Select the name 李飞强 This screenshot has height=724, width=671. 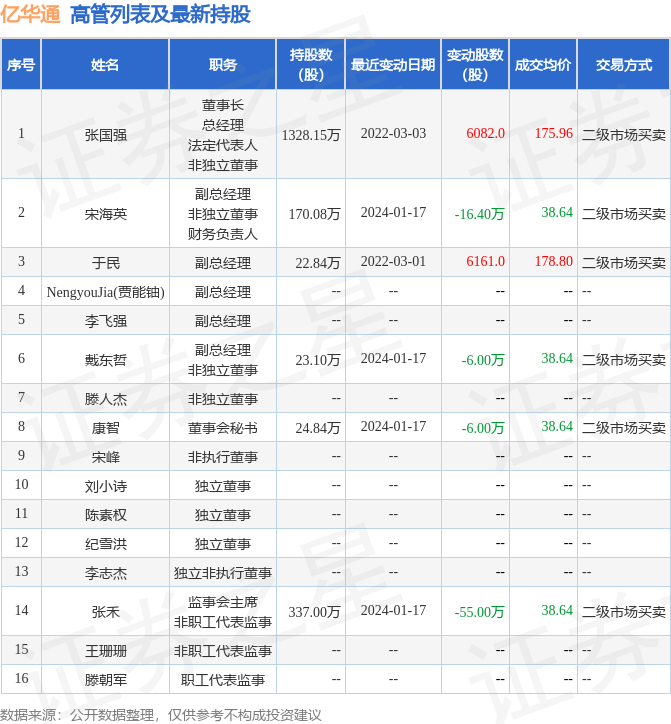pos(106,321)
